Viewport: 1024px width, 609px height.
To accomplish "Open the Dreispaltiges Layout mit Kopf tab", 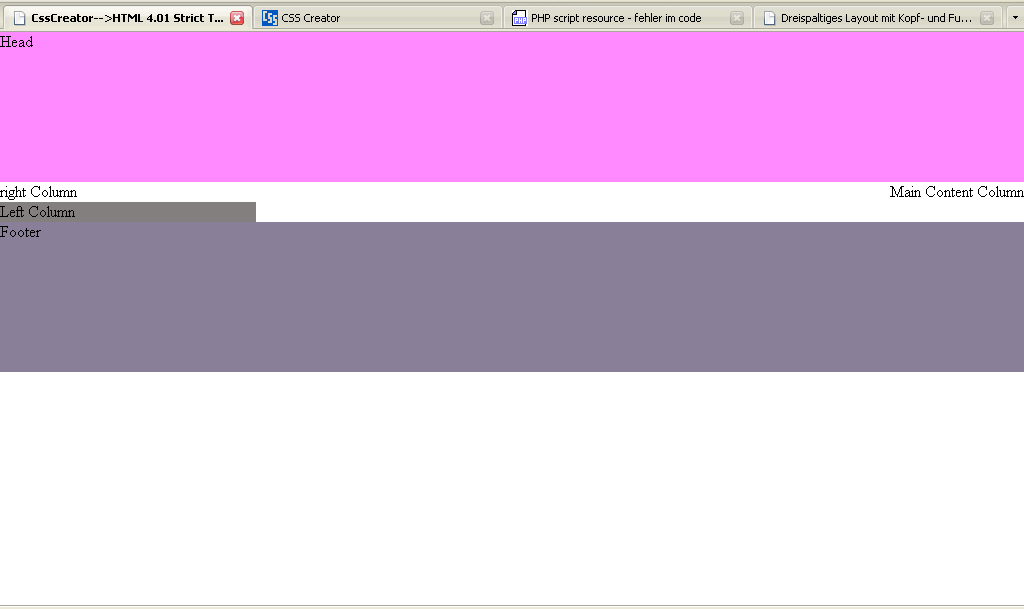I will point(875,18).
